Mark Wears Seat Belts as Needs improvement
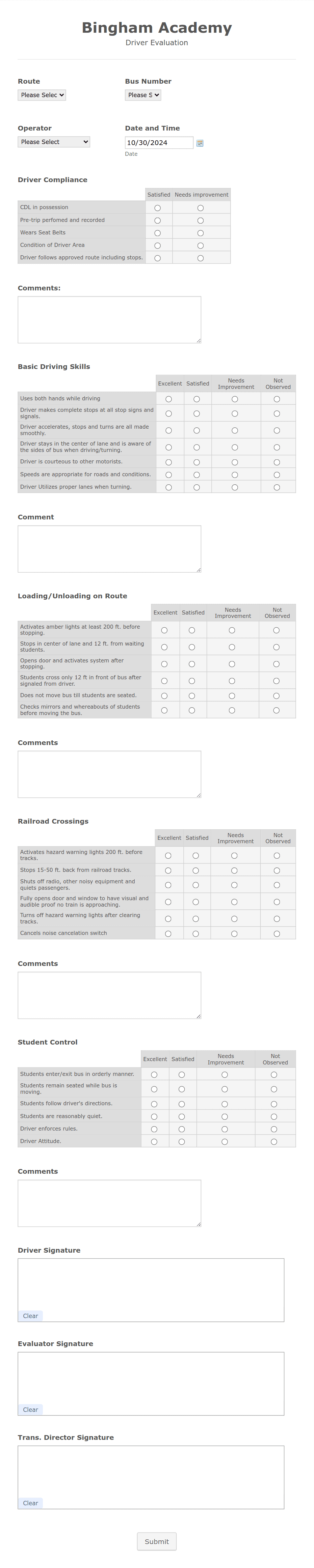Screen dimensions: 314x1568 tap(201, 232)
